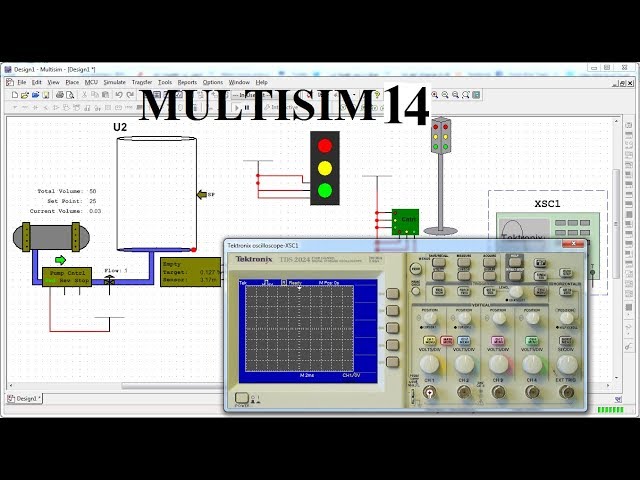Screen dimensions: 640x480
Task: Open the Transfer menu
Action: pyautogui.click(x=142, y=82)
